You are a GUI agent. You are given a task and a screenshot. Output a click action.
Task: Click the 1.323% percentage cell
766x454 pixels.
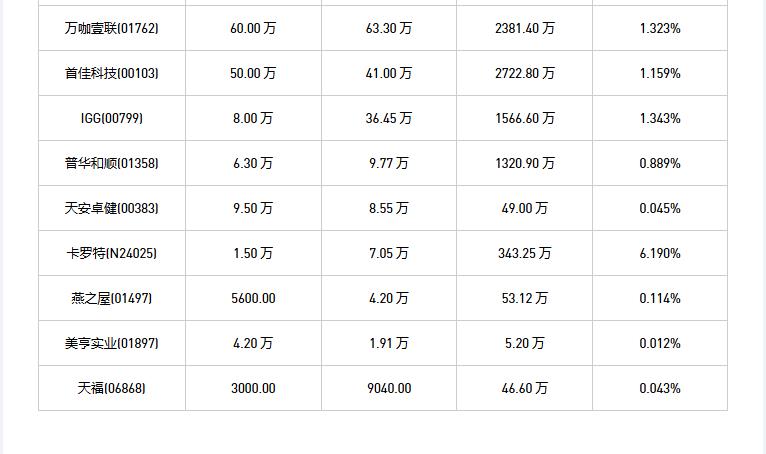pyautogui.click(x=660, y=28)
